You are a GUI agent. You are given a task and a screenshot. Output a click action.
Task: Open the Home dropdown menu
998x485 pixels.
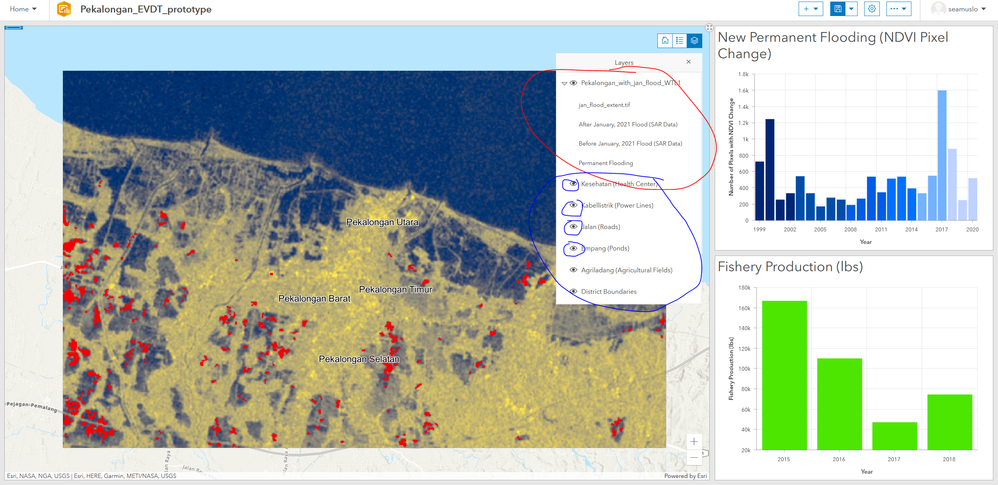23,9
